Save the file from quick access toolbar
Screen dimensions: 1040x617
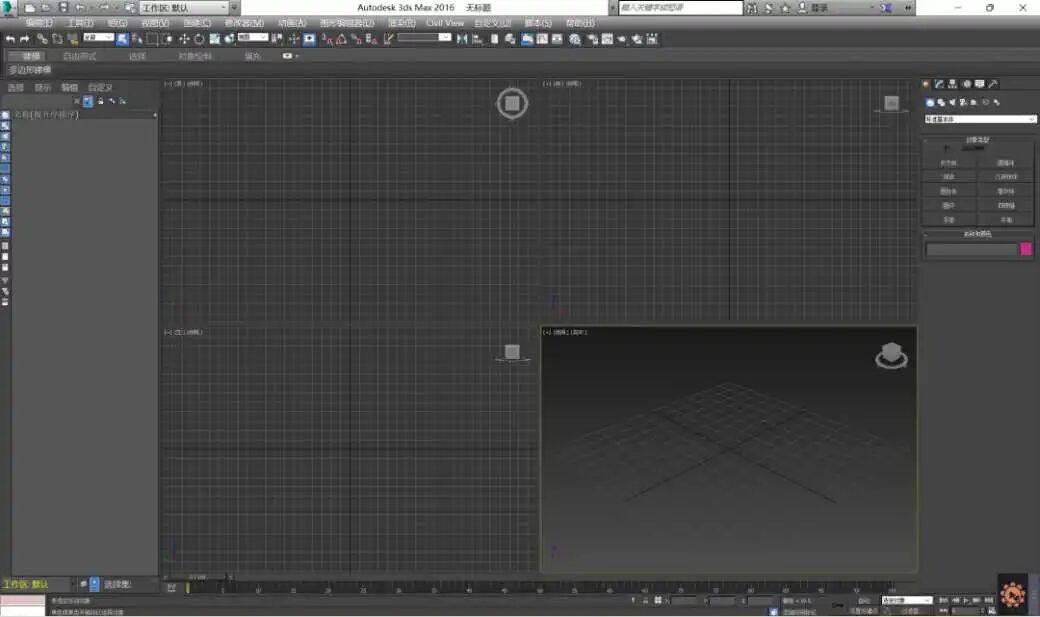click(x=63, y=7)
